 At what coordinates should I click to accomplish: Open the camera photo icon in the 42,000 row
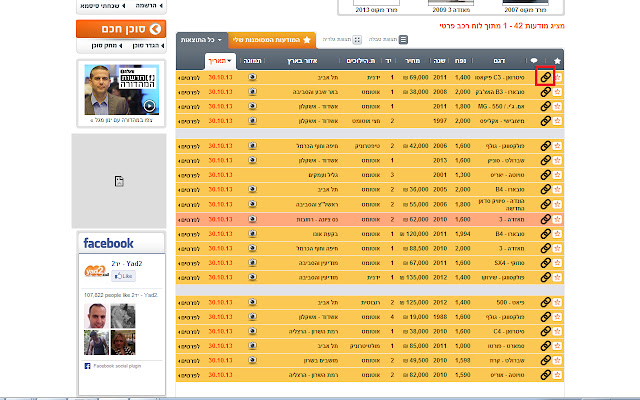coord(253,145)
